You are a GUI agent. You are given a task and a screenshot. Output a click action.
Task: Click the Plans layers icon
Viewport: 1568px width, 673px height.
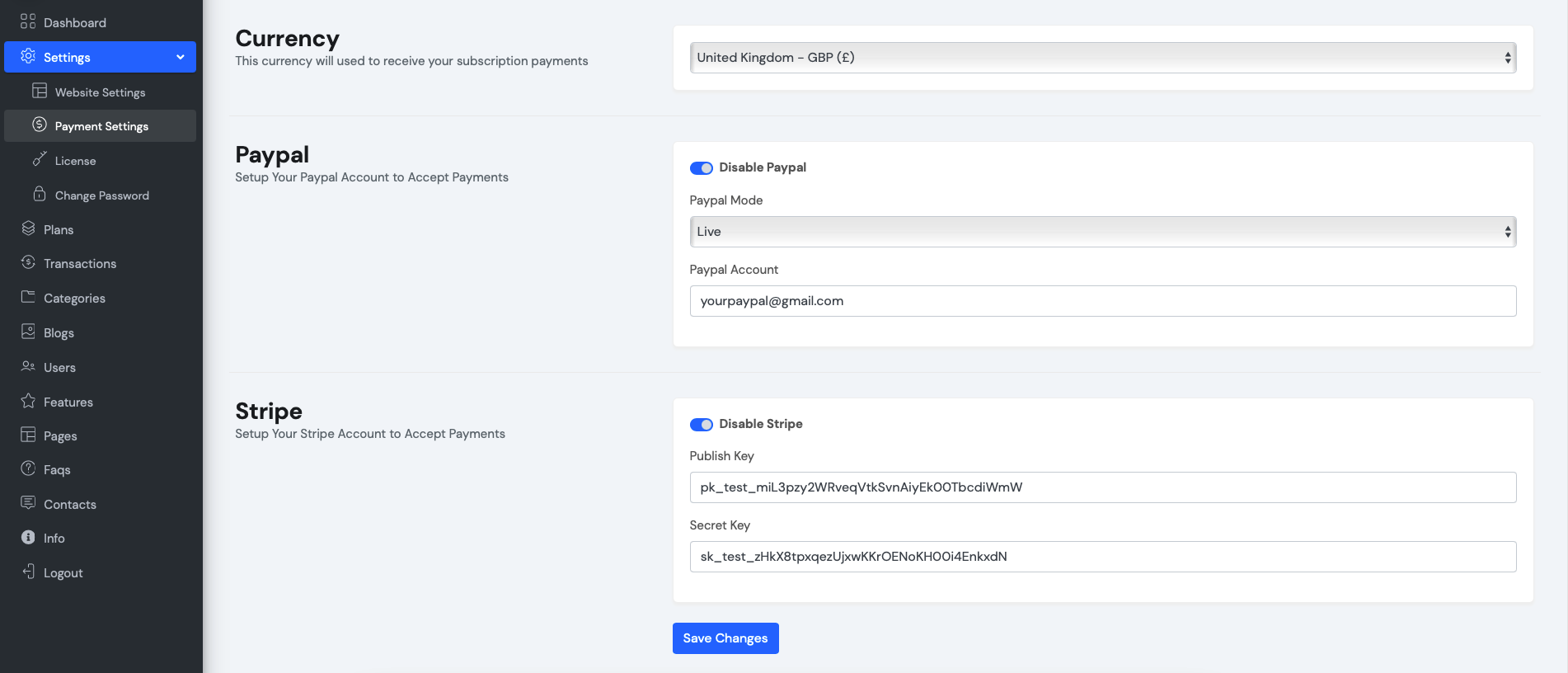tap(28, 228)
